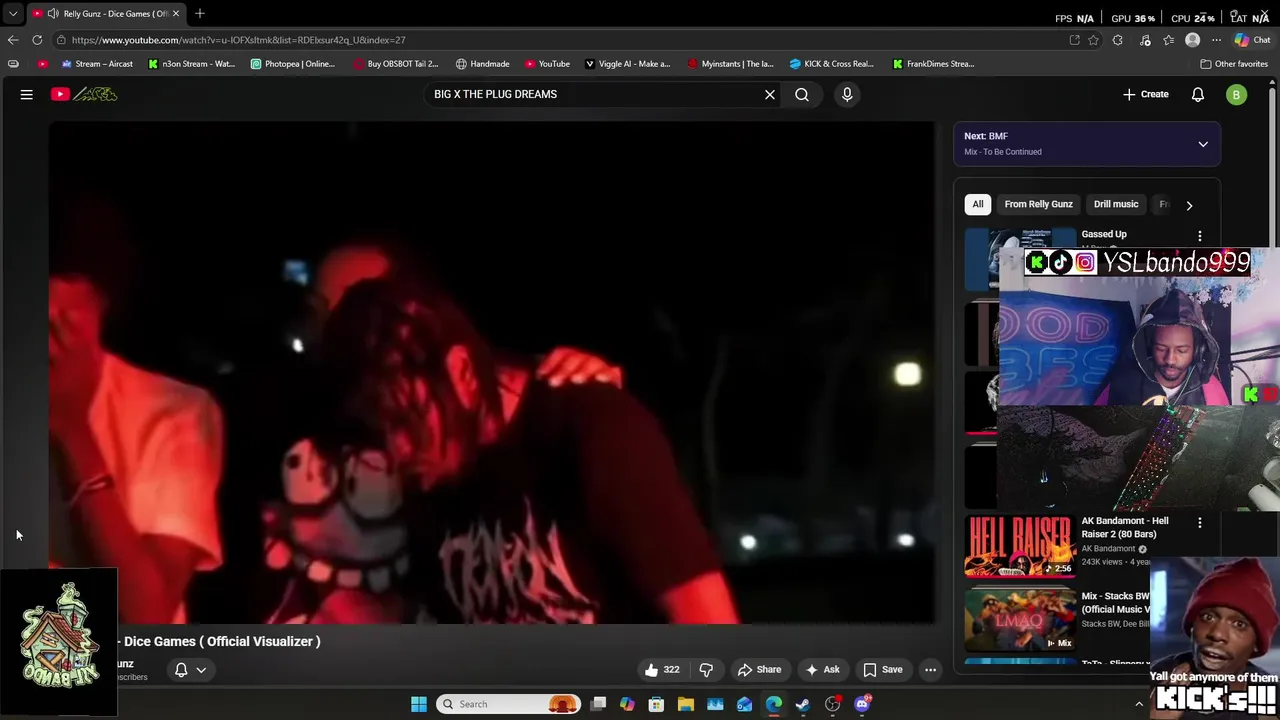The image size is (1280, 720).
Task: Filter by Drill music chip
Action: 1116,204
